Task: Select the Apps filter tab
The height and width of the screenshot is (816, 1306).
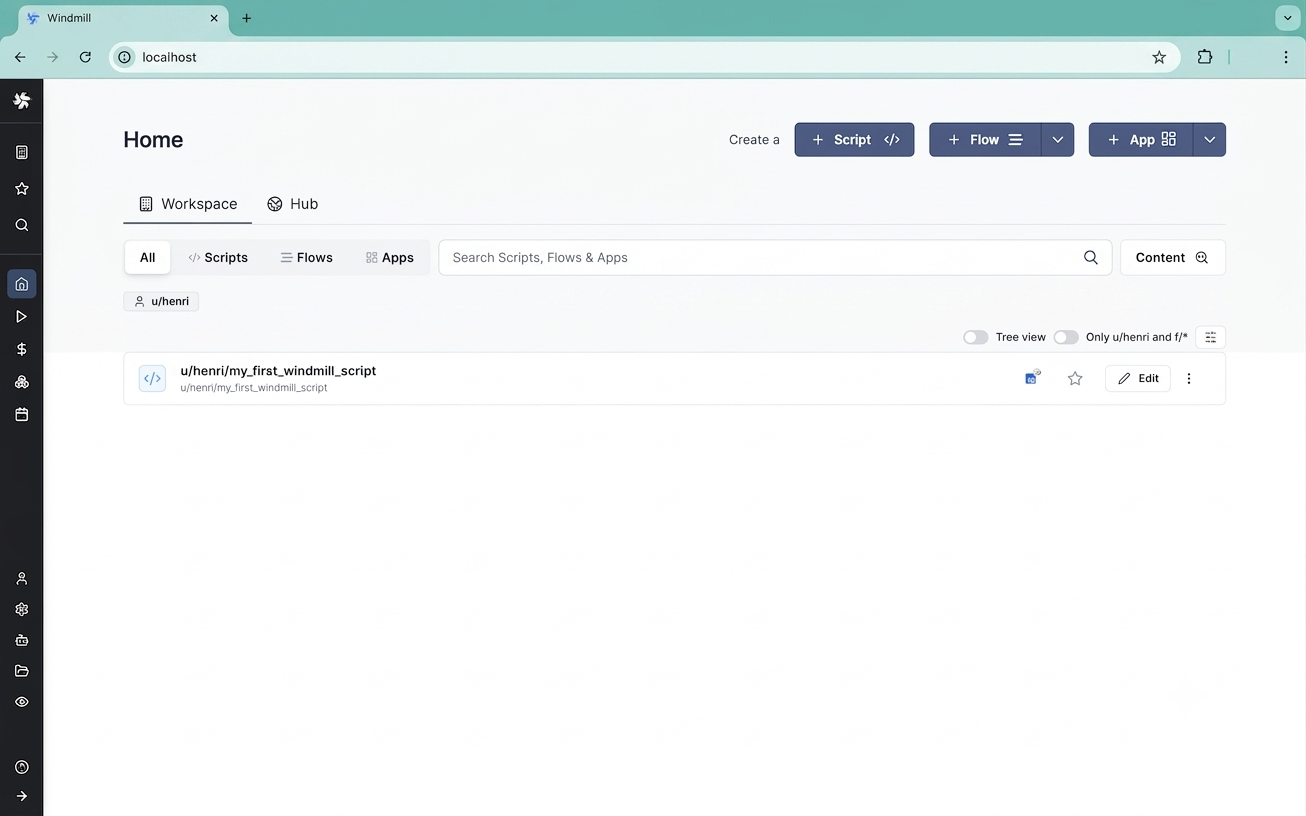Action: [x=389, y=257]
